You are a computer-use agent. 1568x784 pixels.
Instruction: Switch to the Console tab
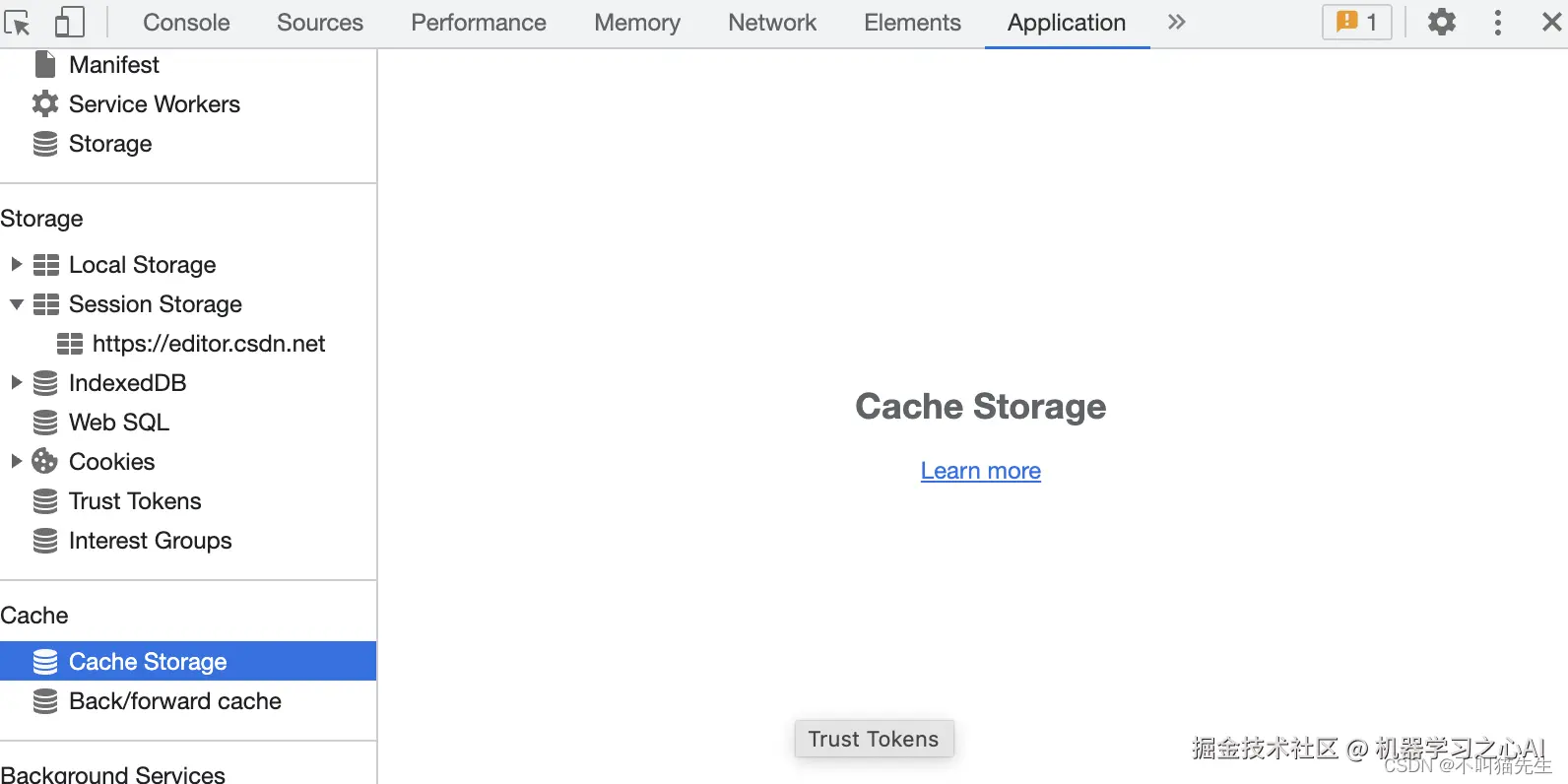point(186,23)
